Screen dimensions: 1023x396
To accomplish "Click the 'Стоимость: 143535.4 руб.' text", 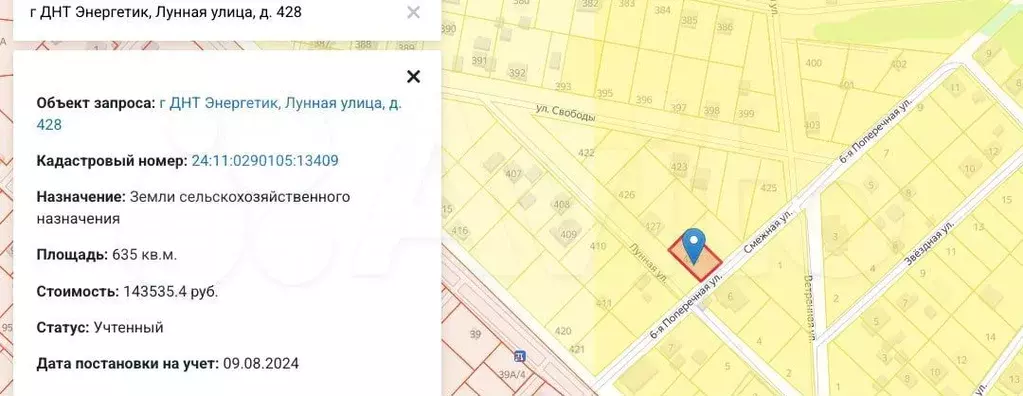I will (x=127, y=292).
